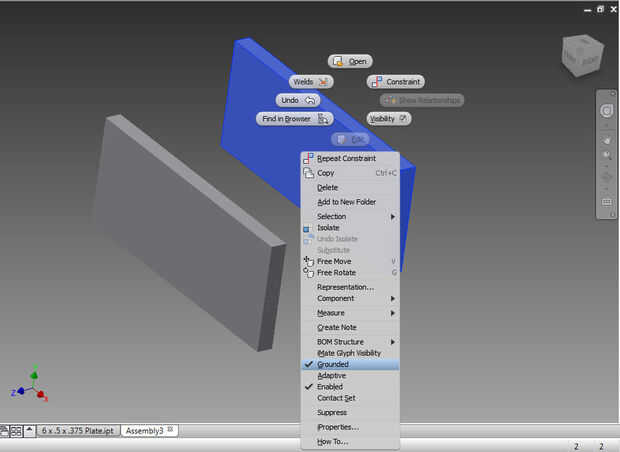This screenshot has width=620, height=452.
Task: Toggle the Adaptive option
Action: (350, 375)
